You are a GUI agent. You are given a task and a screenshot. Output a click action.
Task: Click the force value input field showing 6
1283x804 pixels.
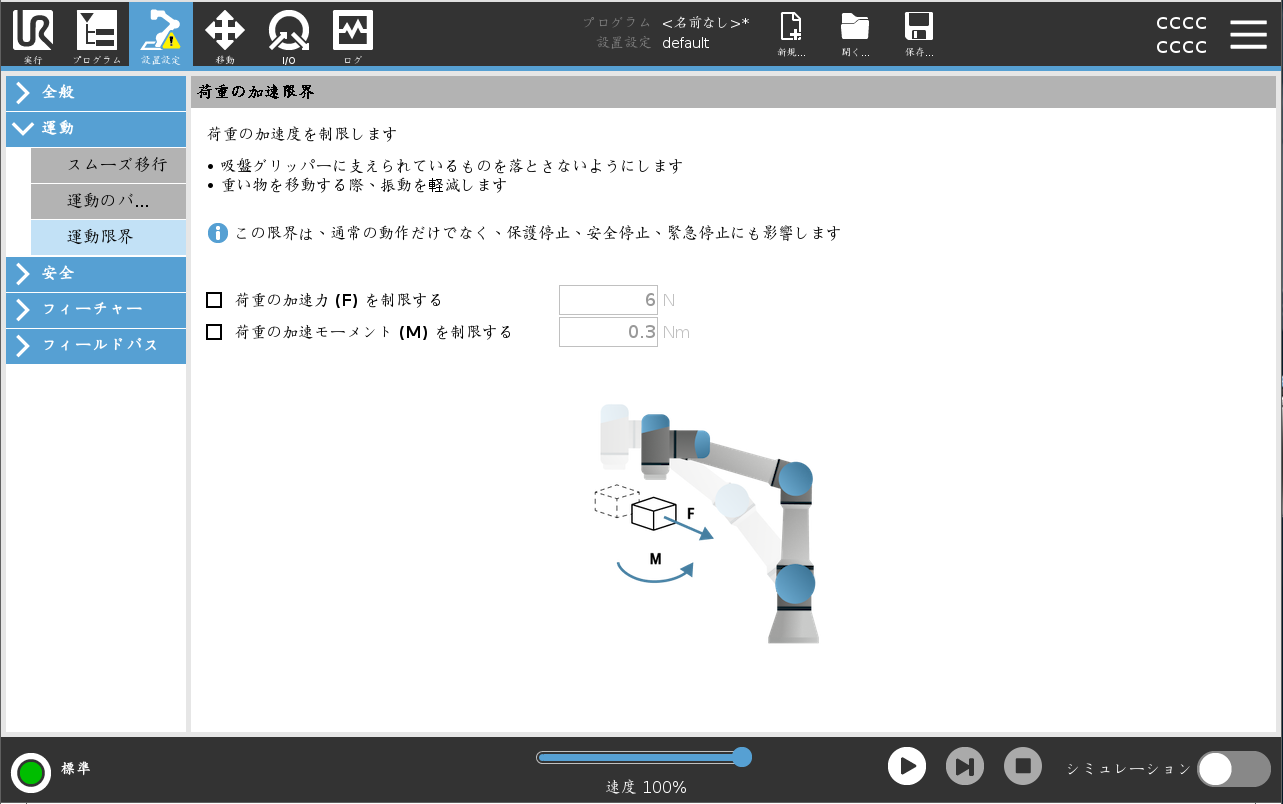pyautogui.click(x=608, y=299)
